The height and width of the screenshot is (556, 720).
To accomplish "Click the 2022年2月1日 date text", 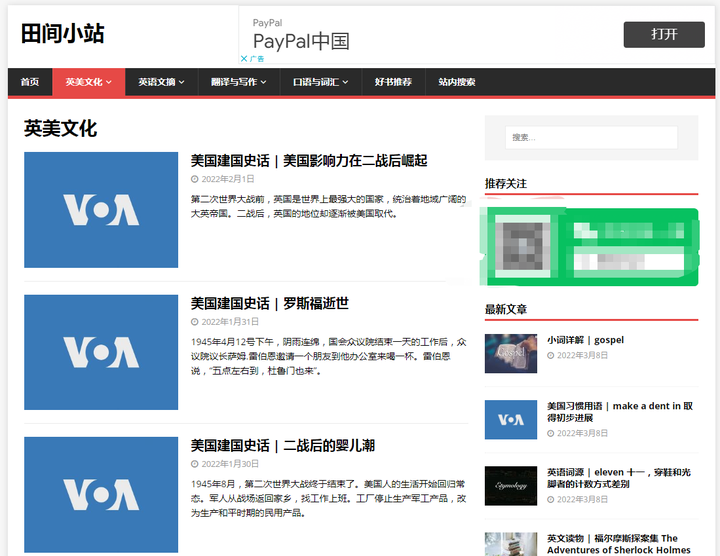I will (228, 179).
